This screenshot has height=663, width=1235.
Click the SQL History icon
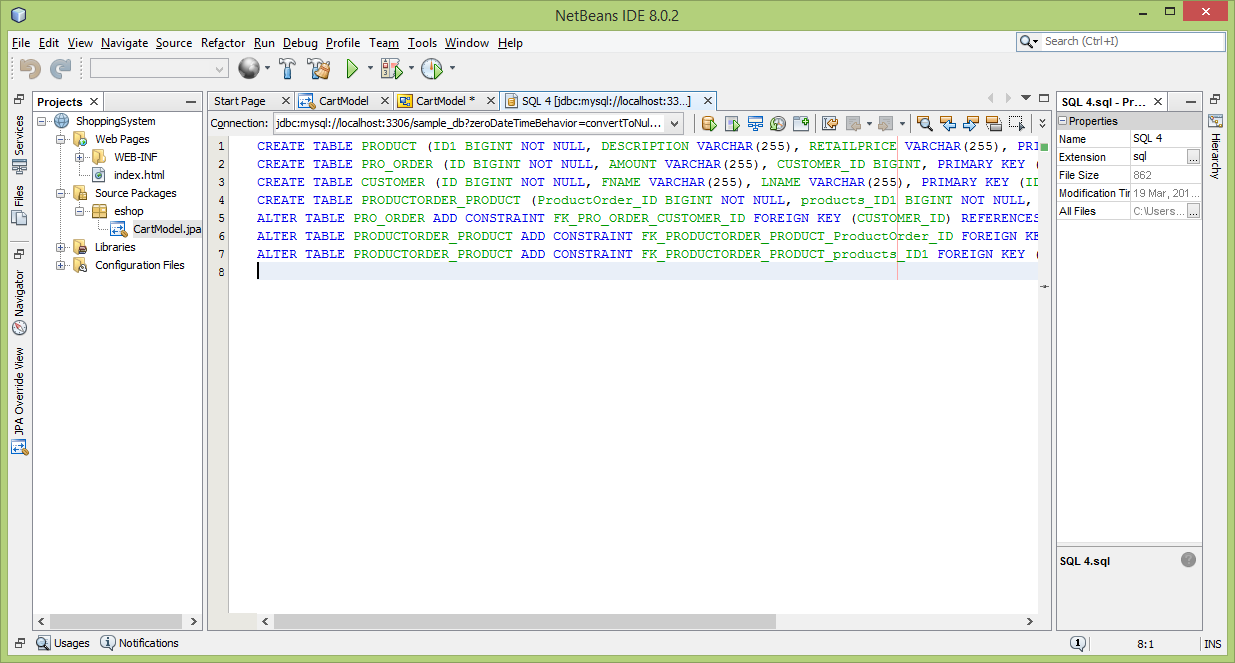778,123
